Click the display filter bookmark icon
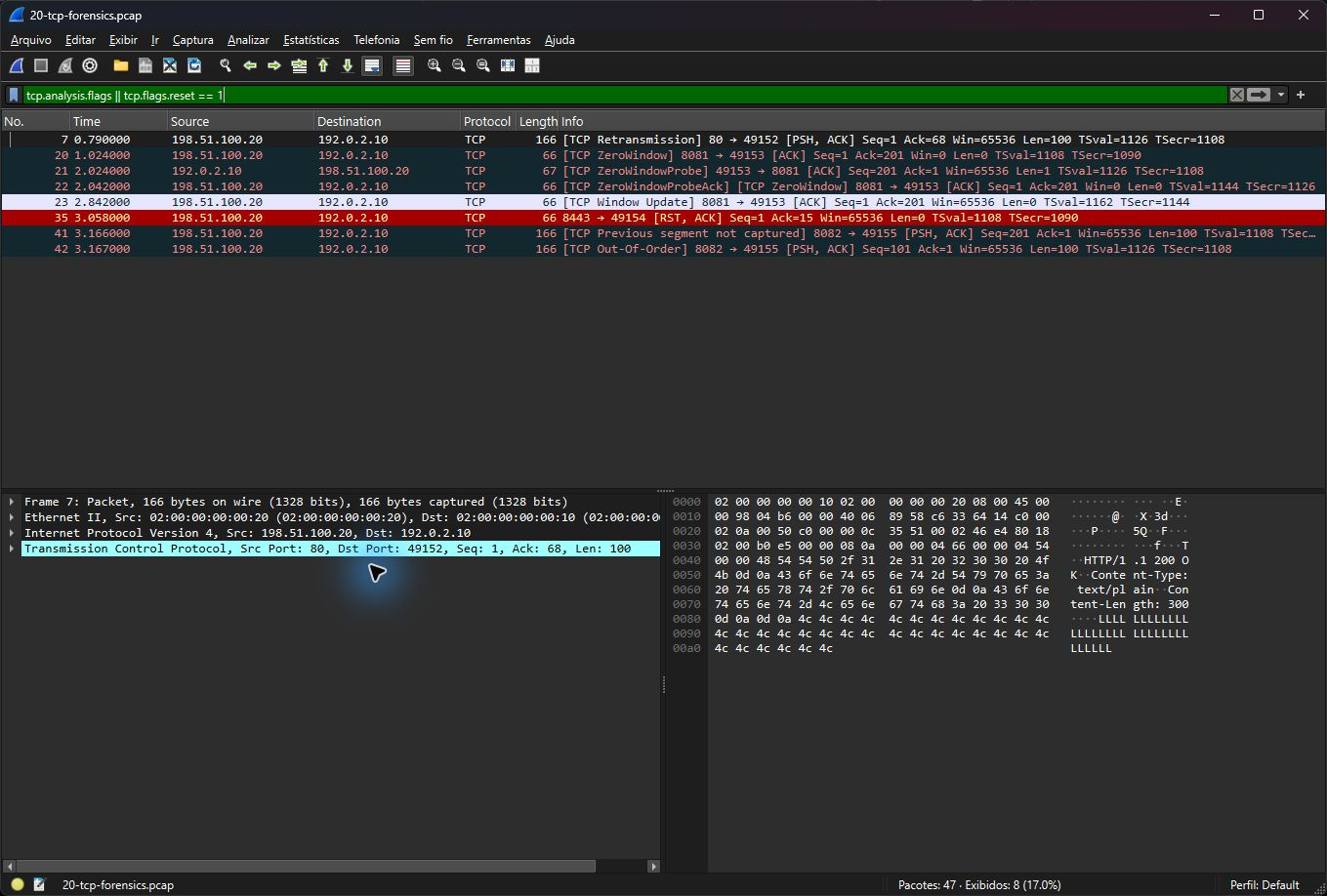 (x=14, y=95)
